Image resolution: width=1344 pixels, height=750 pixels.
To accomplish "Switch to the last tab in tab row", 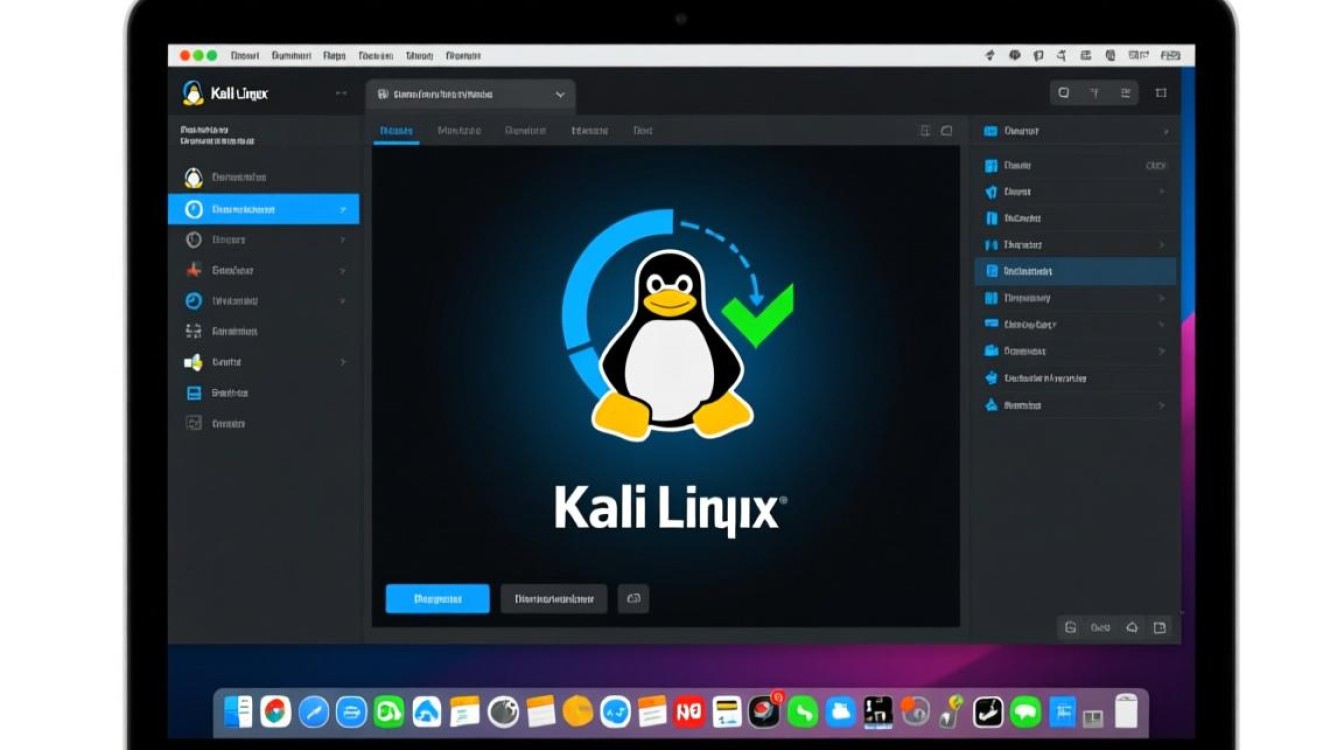I will coord(642,131).
